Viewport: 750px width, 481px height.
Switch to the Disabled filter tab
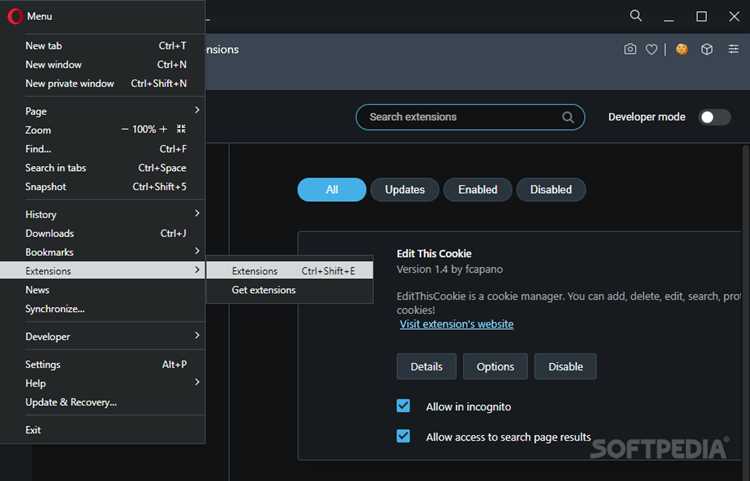tap(551, 189)
